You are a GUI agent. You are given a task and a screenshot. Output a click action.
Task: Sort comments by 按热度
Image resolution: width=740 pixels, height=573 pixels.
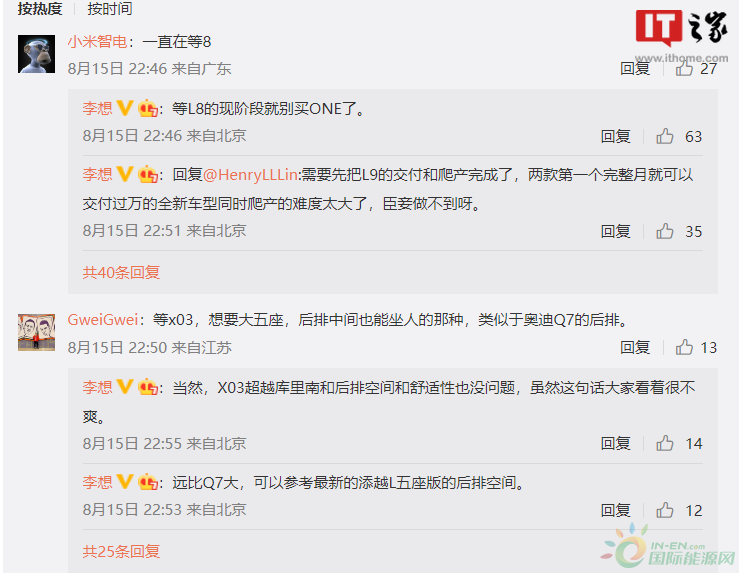(40, 8)
